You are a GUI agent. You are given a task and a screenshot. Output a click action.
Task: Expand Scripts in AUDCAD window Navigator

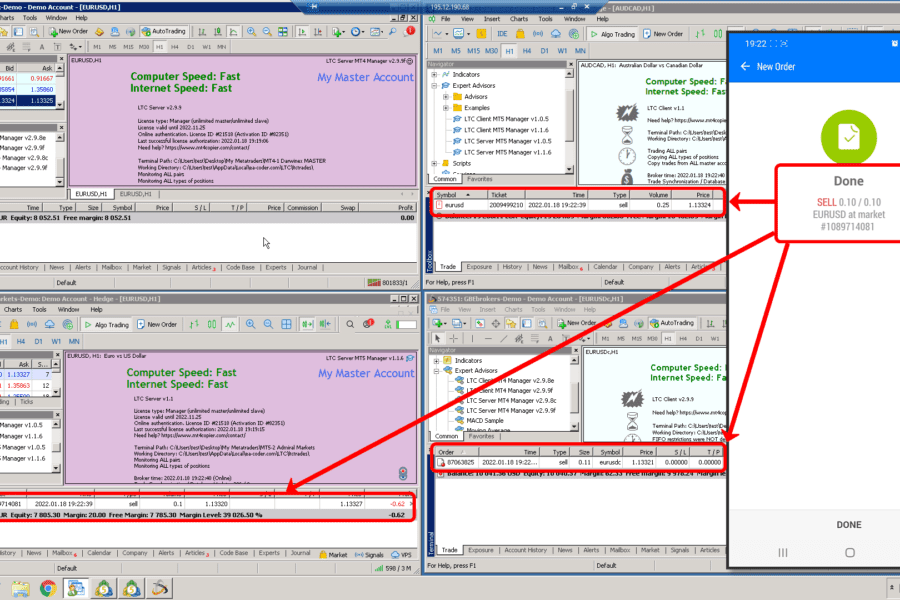click(435, 163)
